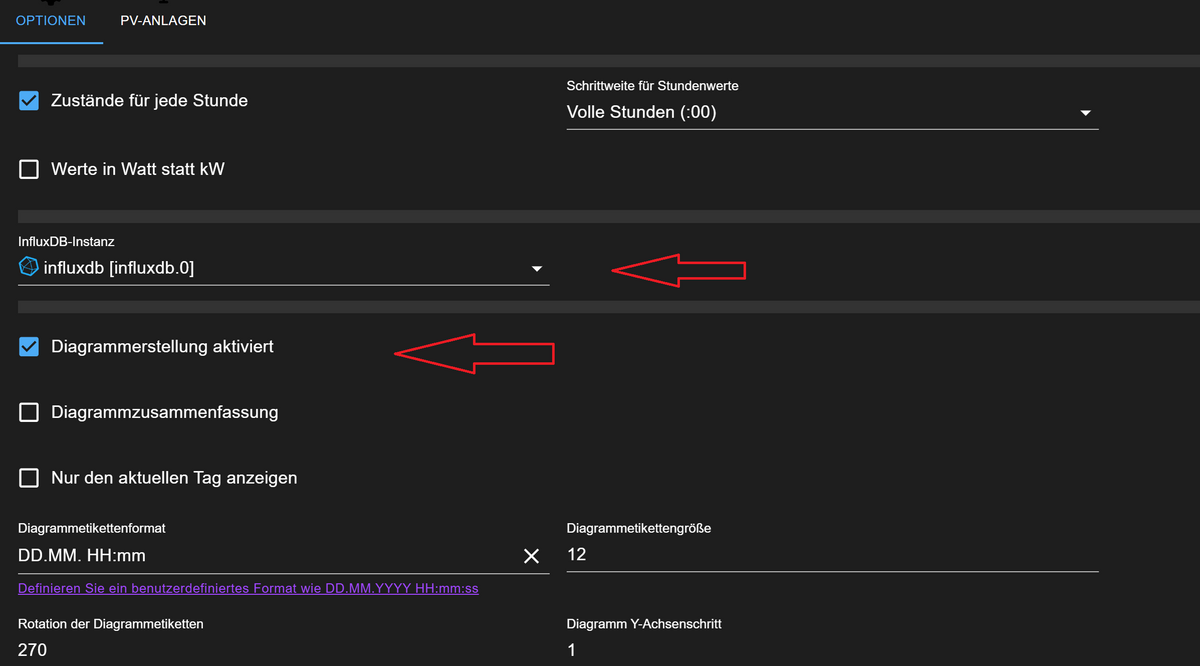The height and width of the screenshot is (666, 1200).
Task: Open the PV-ANLAGEN tab
Action: click(163, 20)
